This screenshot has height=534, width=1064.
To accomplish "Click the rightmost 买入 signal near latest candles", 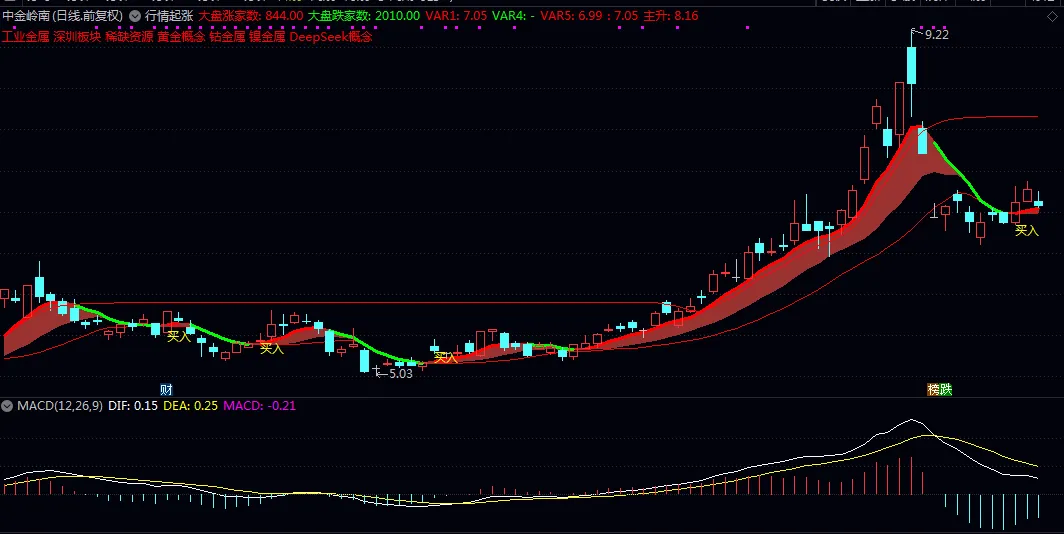I will [x=1027, y=231].
